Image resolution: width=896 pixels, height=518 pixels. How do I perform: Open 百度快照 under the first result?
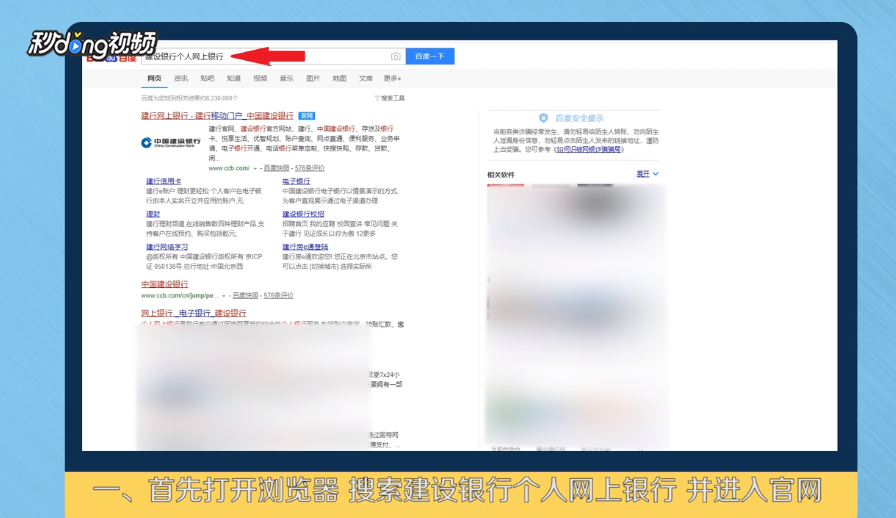[277, 168]
